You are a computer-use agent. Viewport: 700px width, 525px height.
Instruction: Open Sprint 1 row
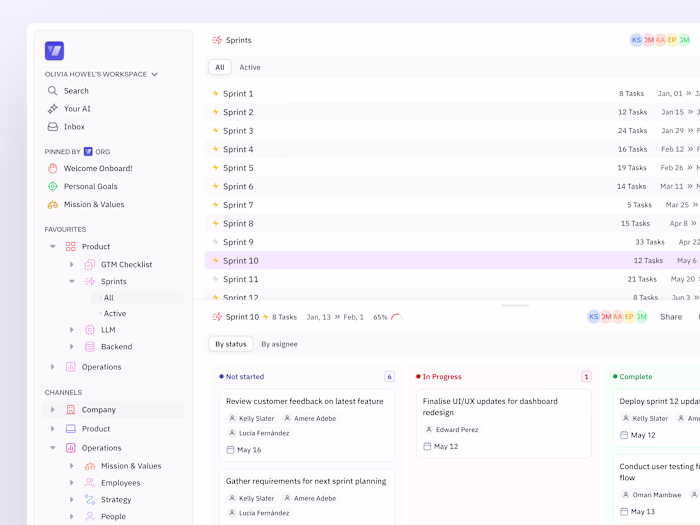(x=452, y=93)
